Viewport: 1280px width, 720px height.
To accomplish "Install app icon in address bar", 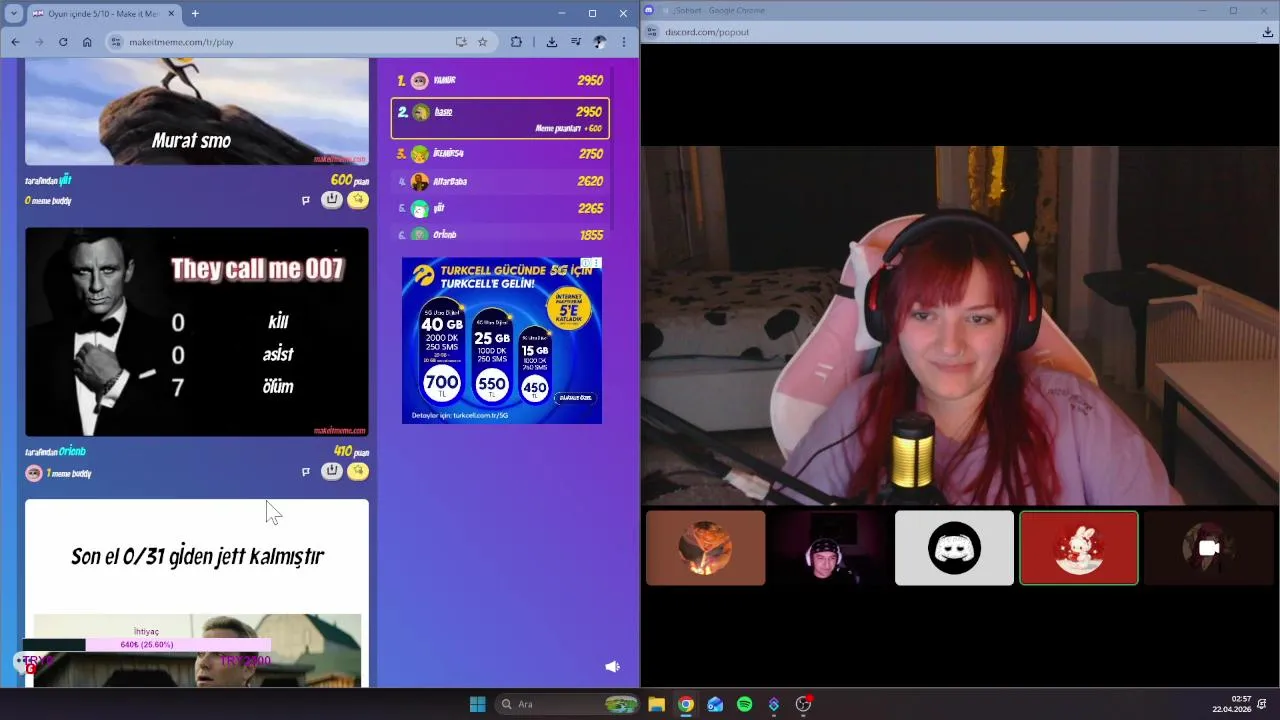I will coord(461,42).
